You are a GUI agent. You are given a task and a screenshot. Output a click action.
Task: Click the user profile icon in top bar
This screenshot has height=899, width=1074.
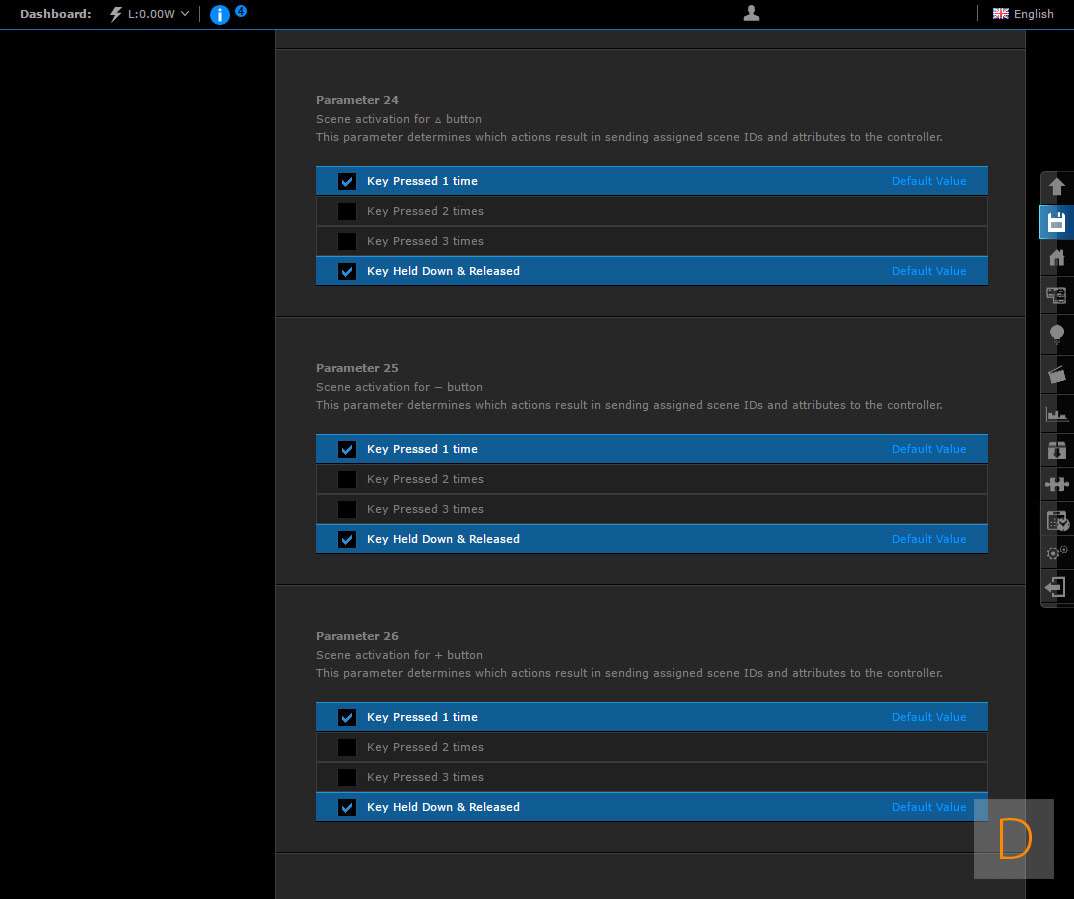(x=752, y=13)
